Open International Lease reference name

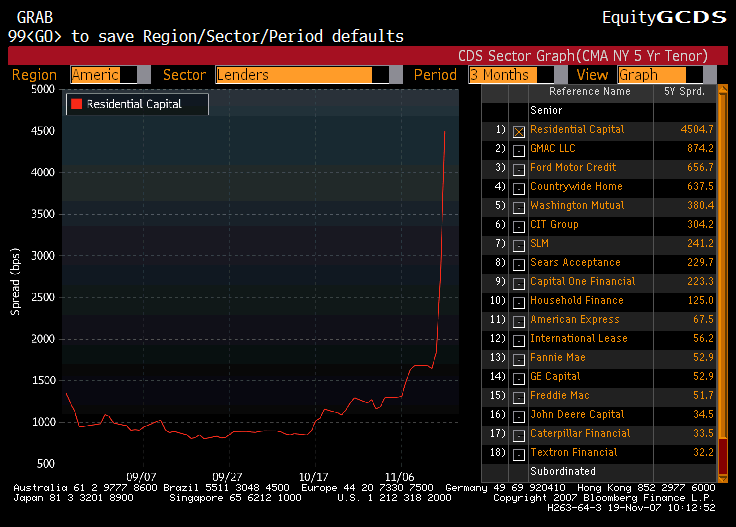pos(578,338)
